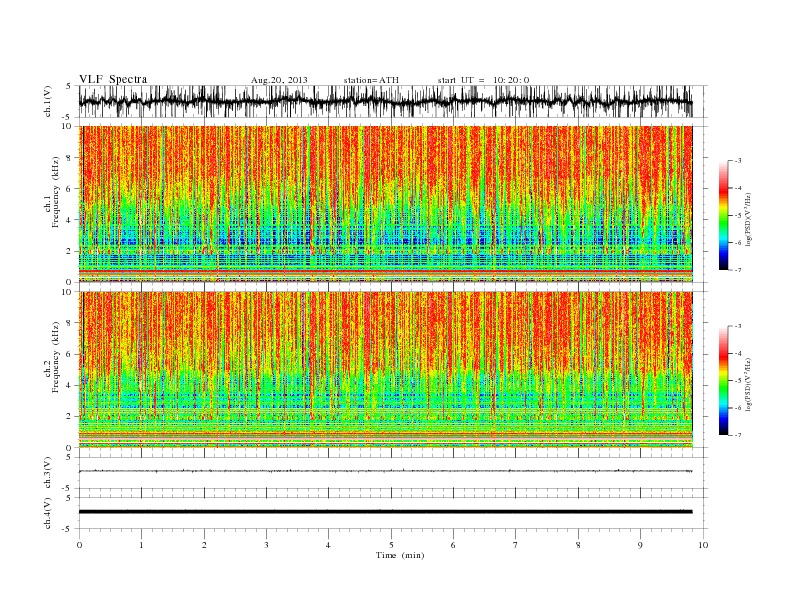Screen dimensions: 792x612
Task: Click the time axis tick label '0'
Action: 79,545
